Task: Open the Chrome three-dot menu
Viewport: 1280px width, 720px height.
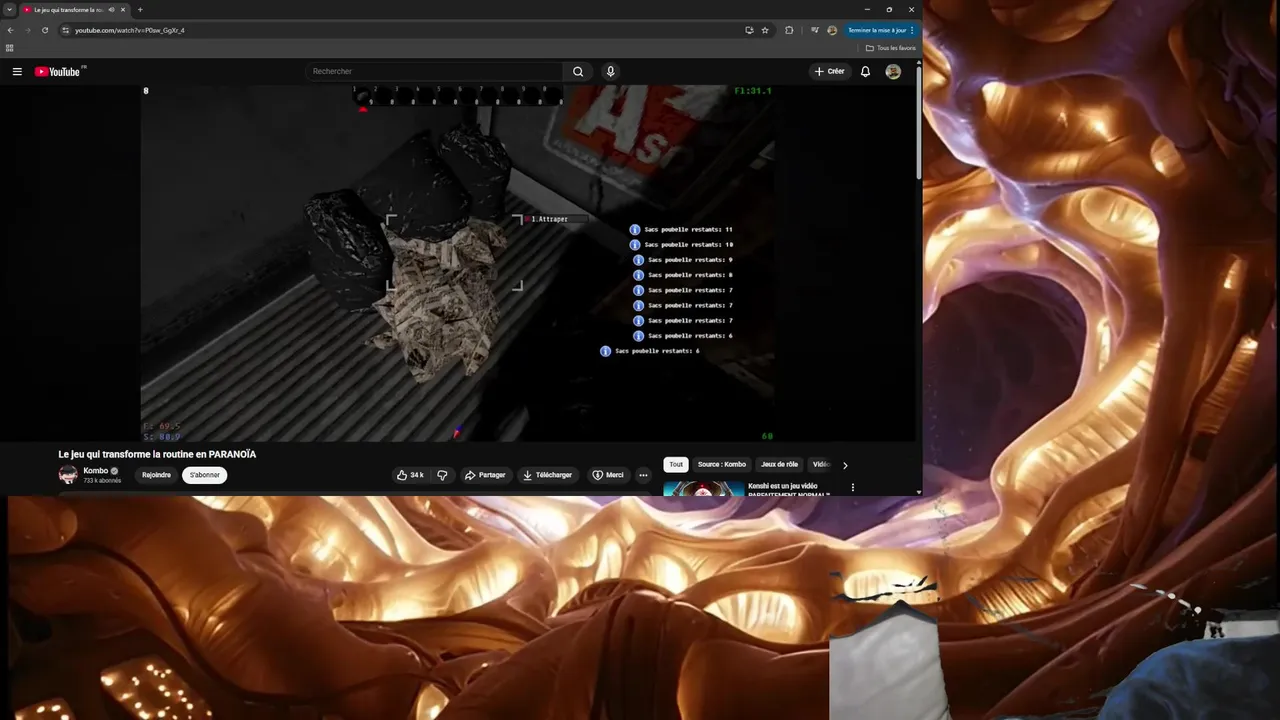Action: coord(912,30)
